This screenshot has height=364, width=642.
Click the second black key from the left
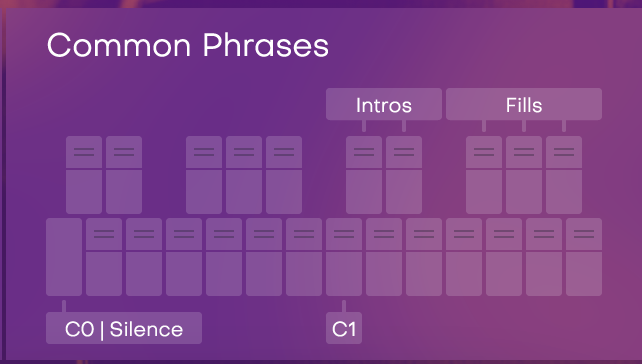click(x=124, y=175)
